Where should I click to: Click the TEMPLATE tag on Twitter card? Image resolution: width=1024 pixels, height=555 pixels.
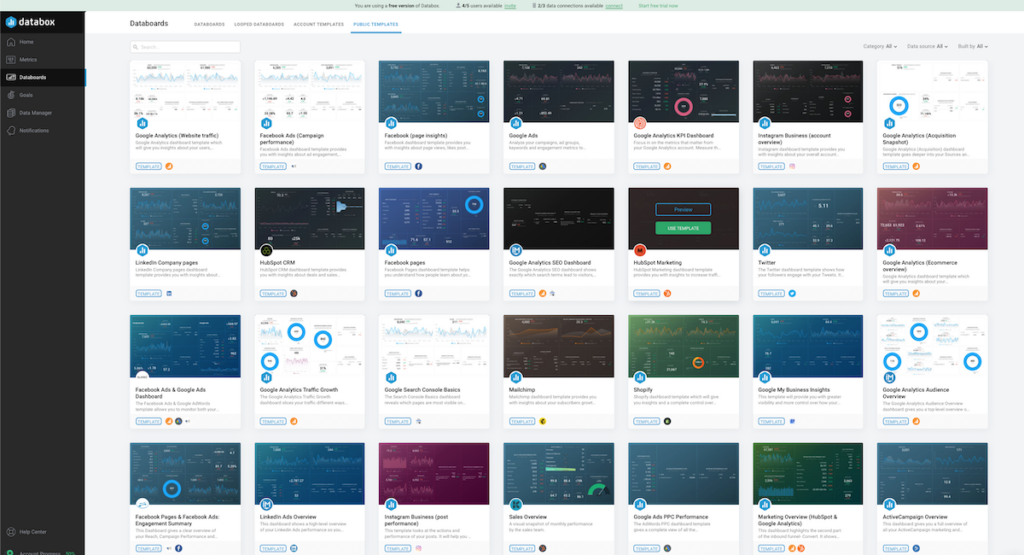tap(771, 294)
